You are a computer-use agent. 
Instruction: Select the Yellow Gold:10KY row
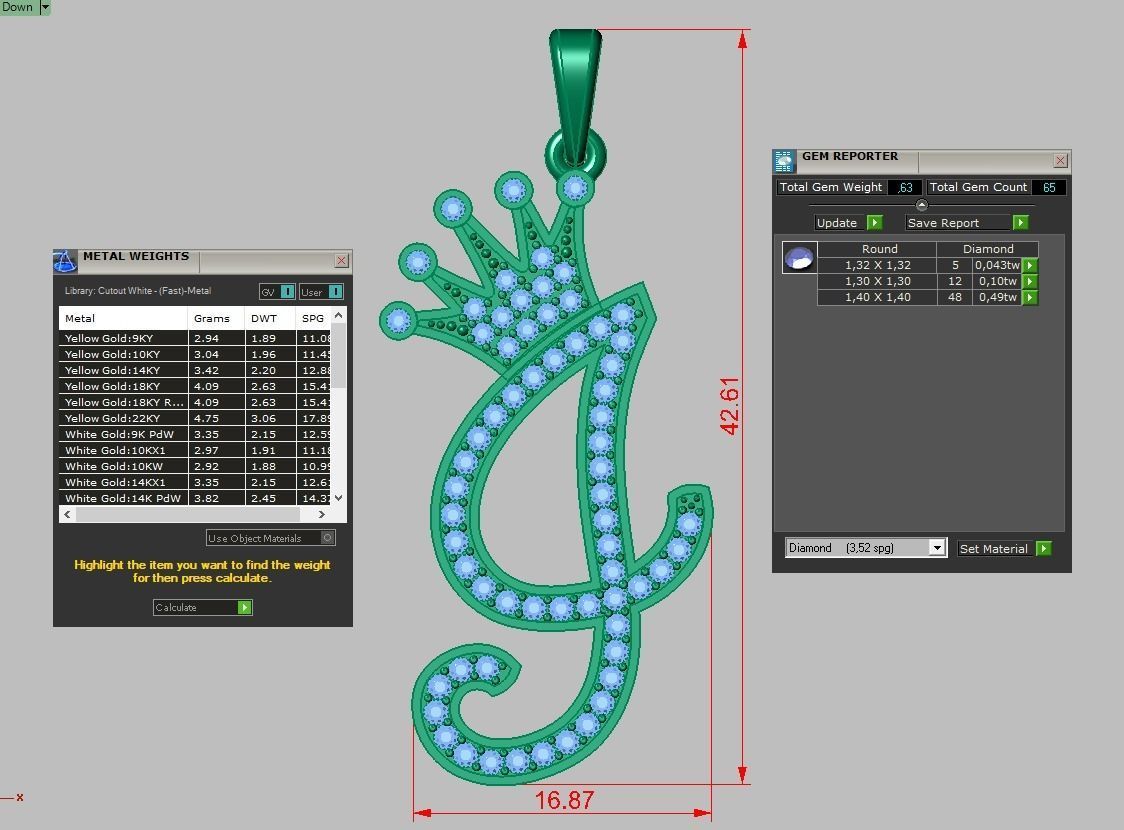195,354
